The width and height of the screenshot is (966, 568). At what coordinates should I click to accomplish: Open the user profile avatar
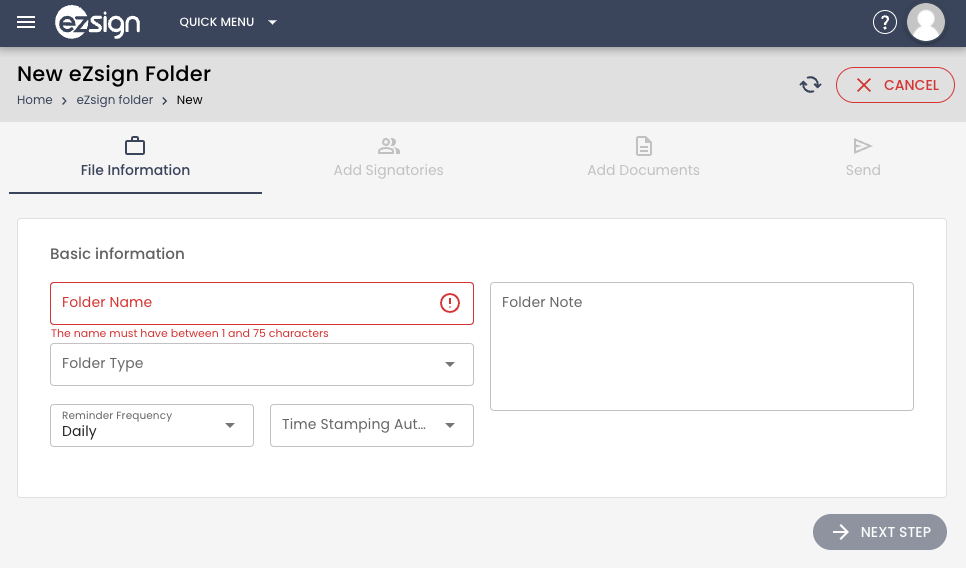pyautogui.click(x=926, y=22)
